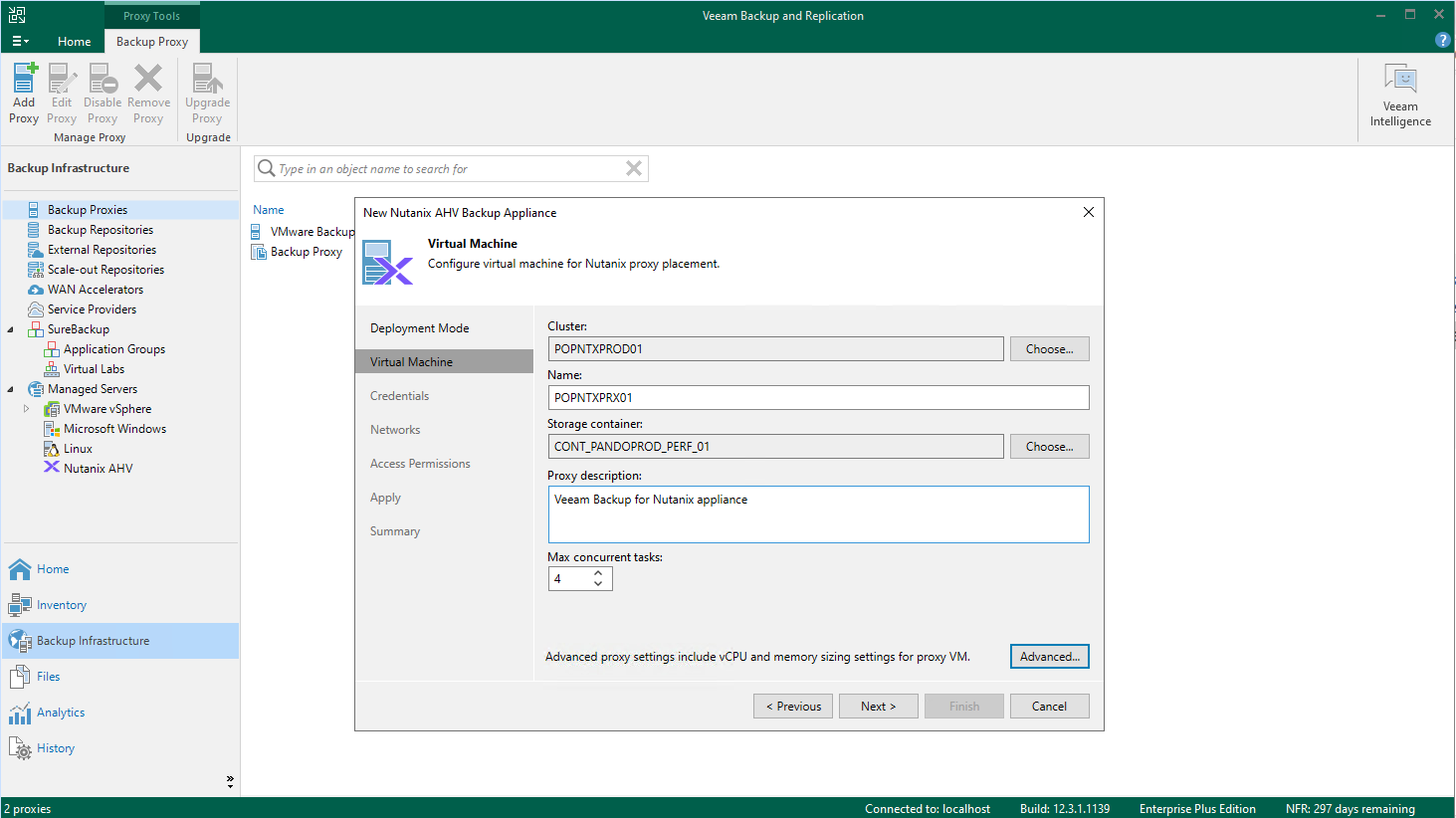Click the Cluster field POPNTXPROD01

(x=775, y=349)
